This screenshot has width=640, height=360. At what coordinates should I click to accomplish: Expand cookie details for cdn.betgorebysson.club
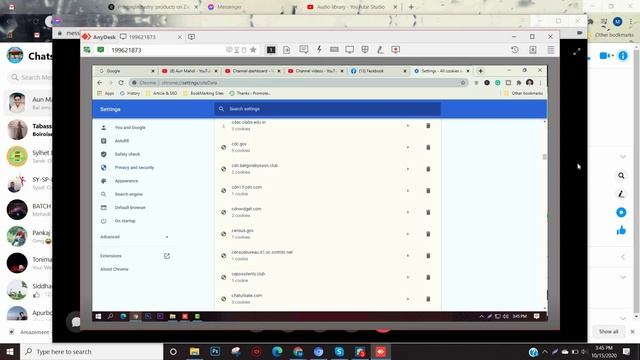click(x=408, y=169)
